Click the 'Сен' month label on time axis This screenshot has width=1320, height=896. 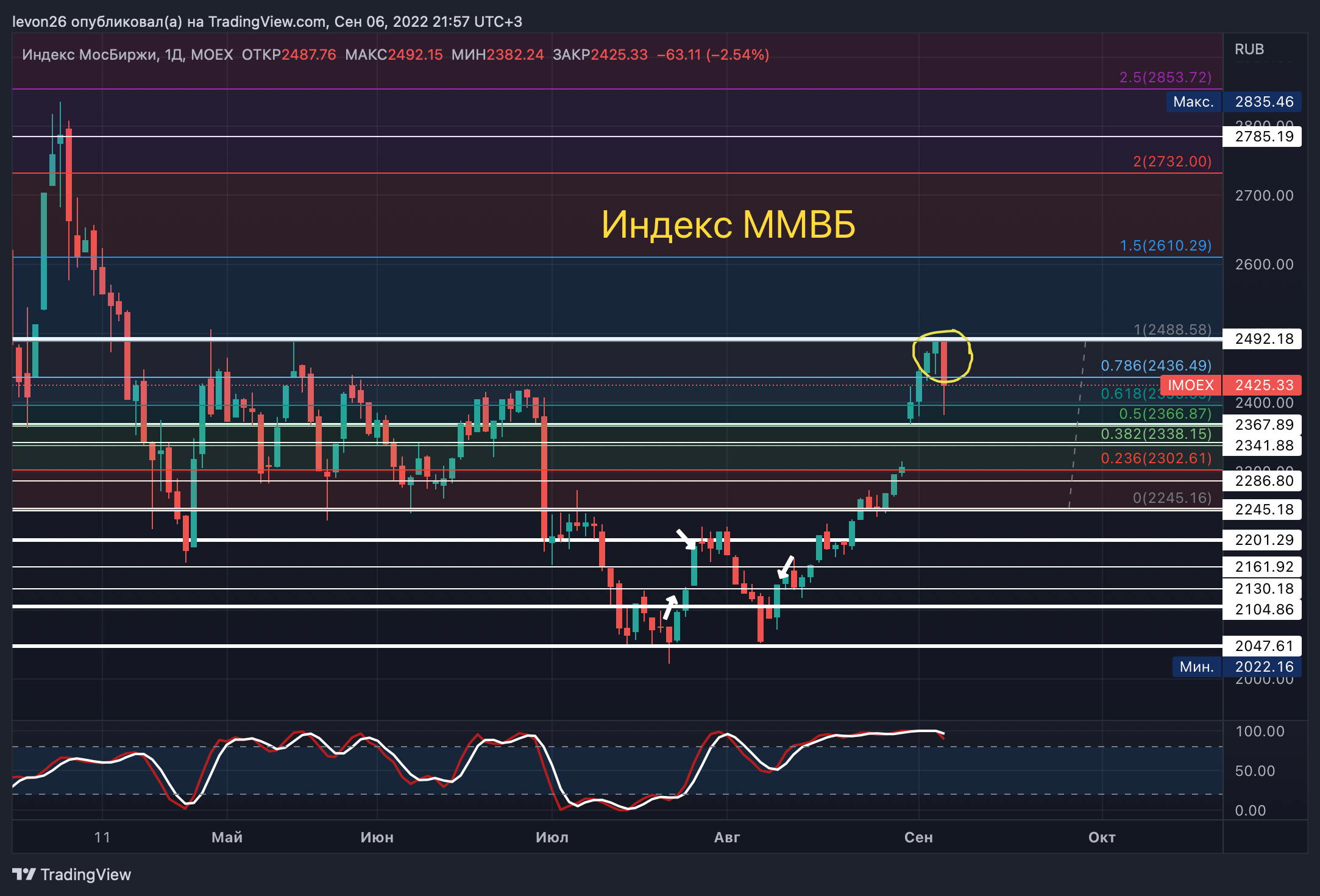[918, 837]
